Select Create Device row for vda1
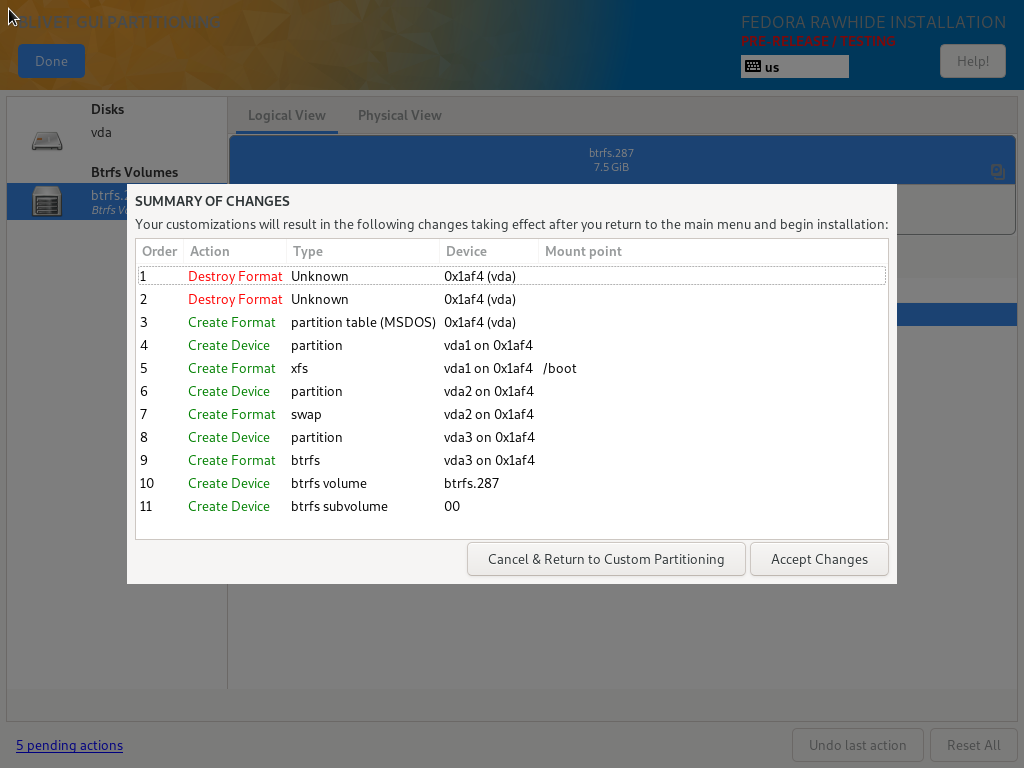Image resolution: width=1024 pixels, height=768 pixels. pyautogui.click(x=512, y=345)
